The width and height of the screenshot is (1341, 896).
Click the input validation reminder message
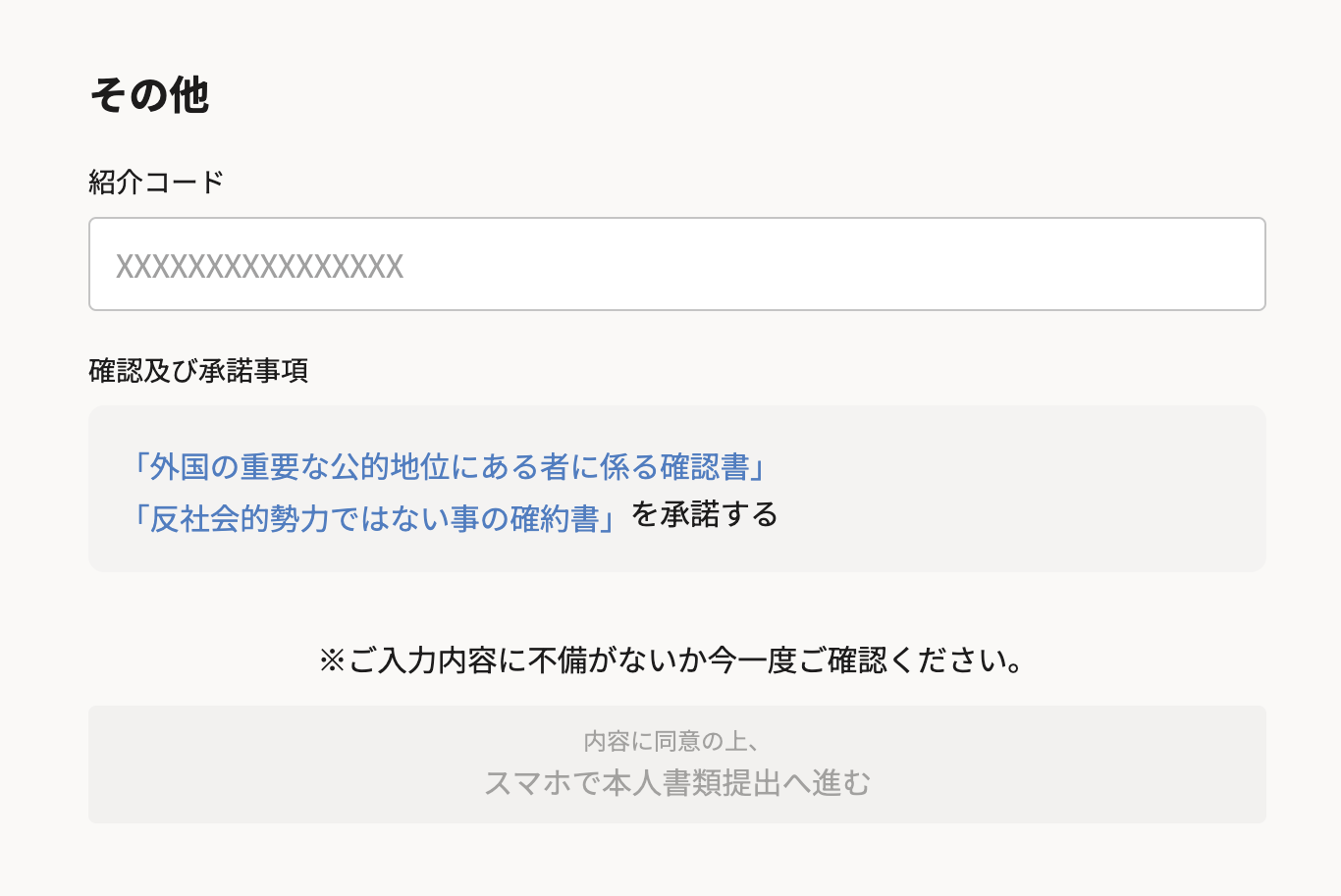[x=670, y=659]
